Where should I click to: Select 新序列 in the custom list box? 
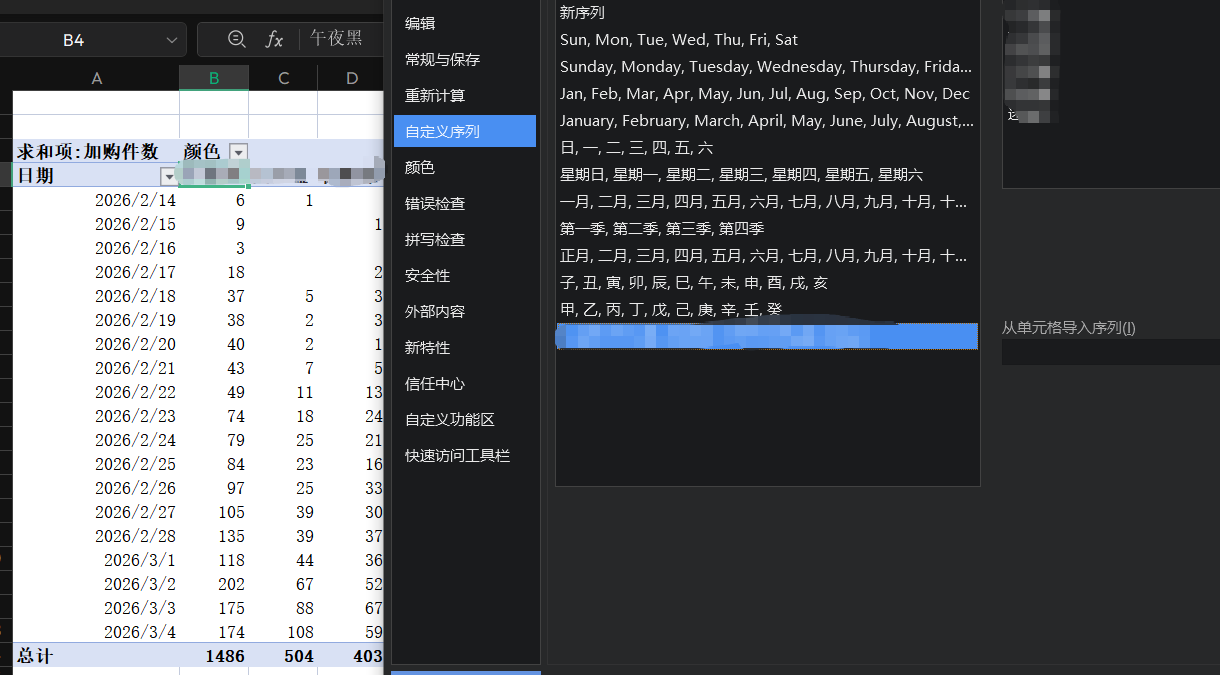point(582,13)
